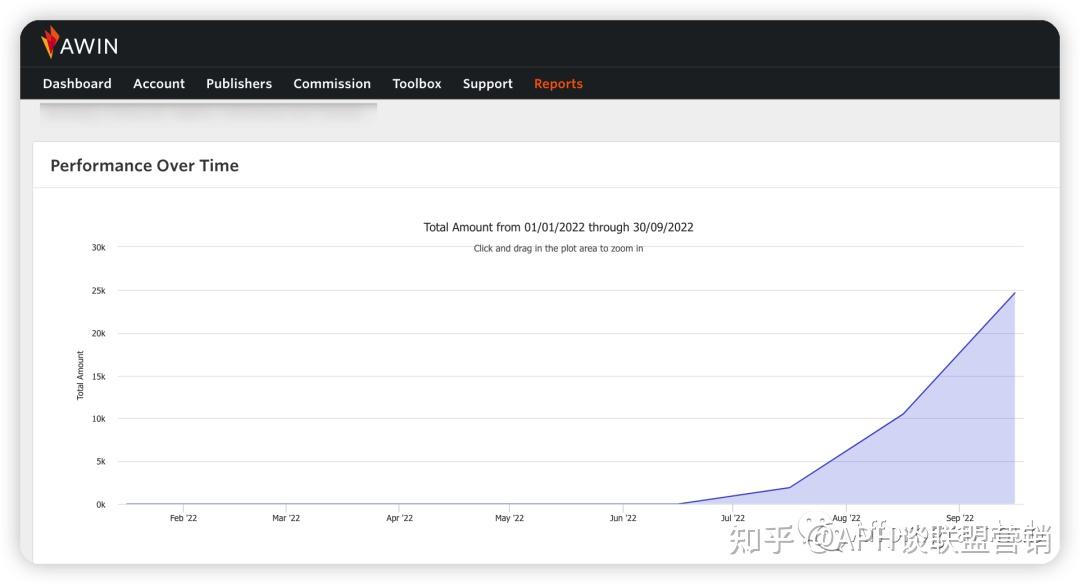Click the vertical Total Amount axis title

tap(81, 375)
